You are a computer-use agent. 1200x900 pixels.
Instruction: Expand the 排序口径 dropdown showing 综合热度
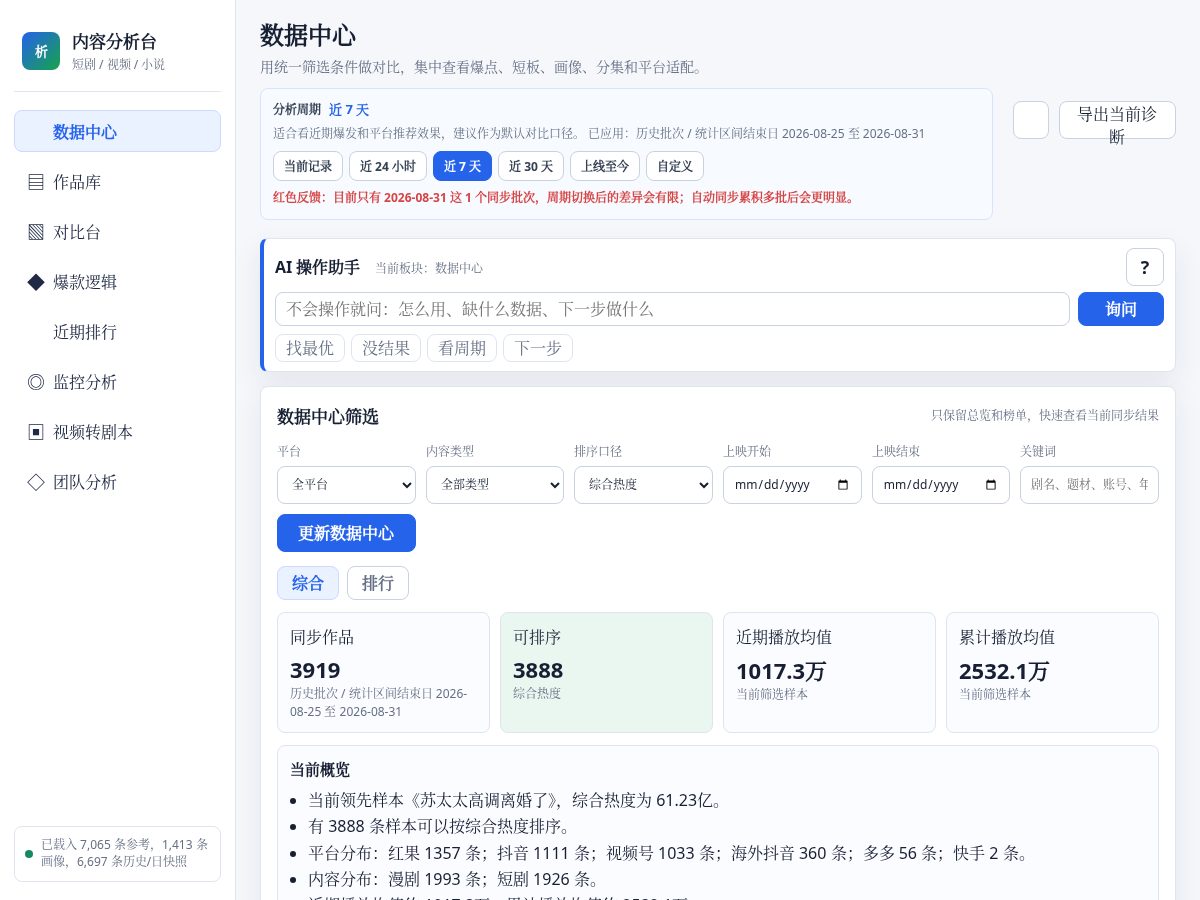(x=643, y=485)
